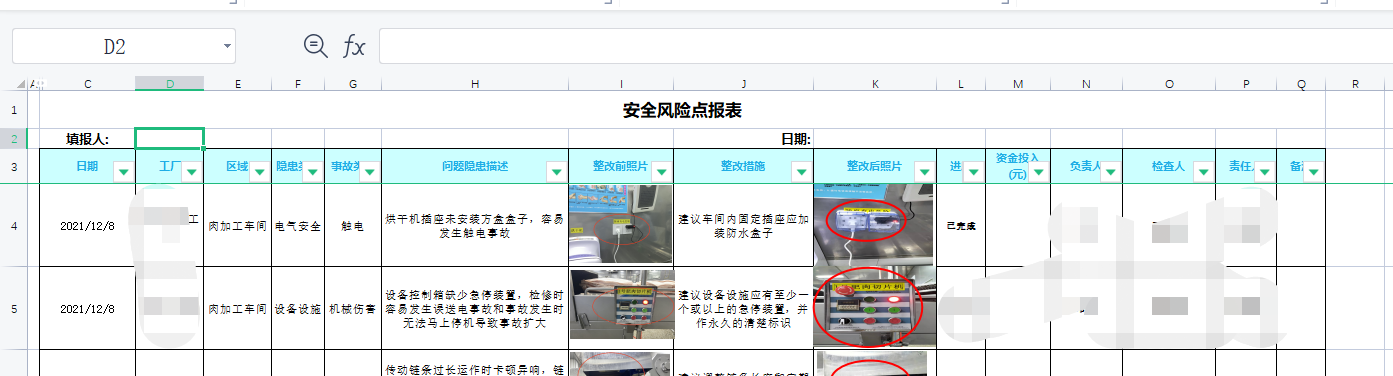1393x376 pixels.
Task: Open the 资金投入(元) filter dropdown
Action: point(1039,172)
